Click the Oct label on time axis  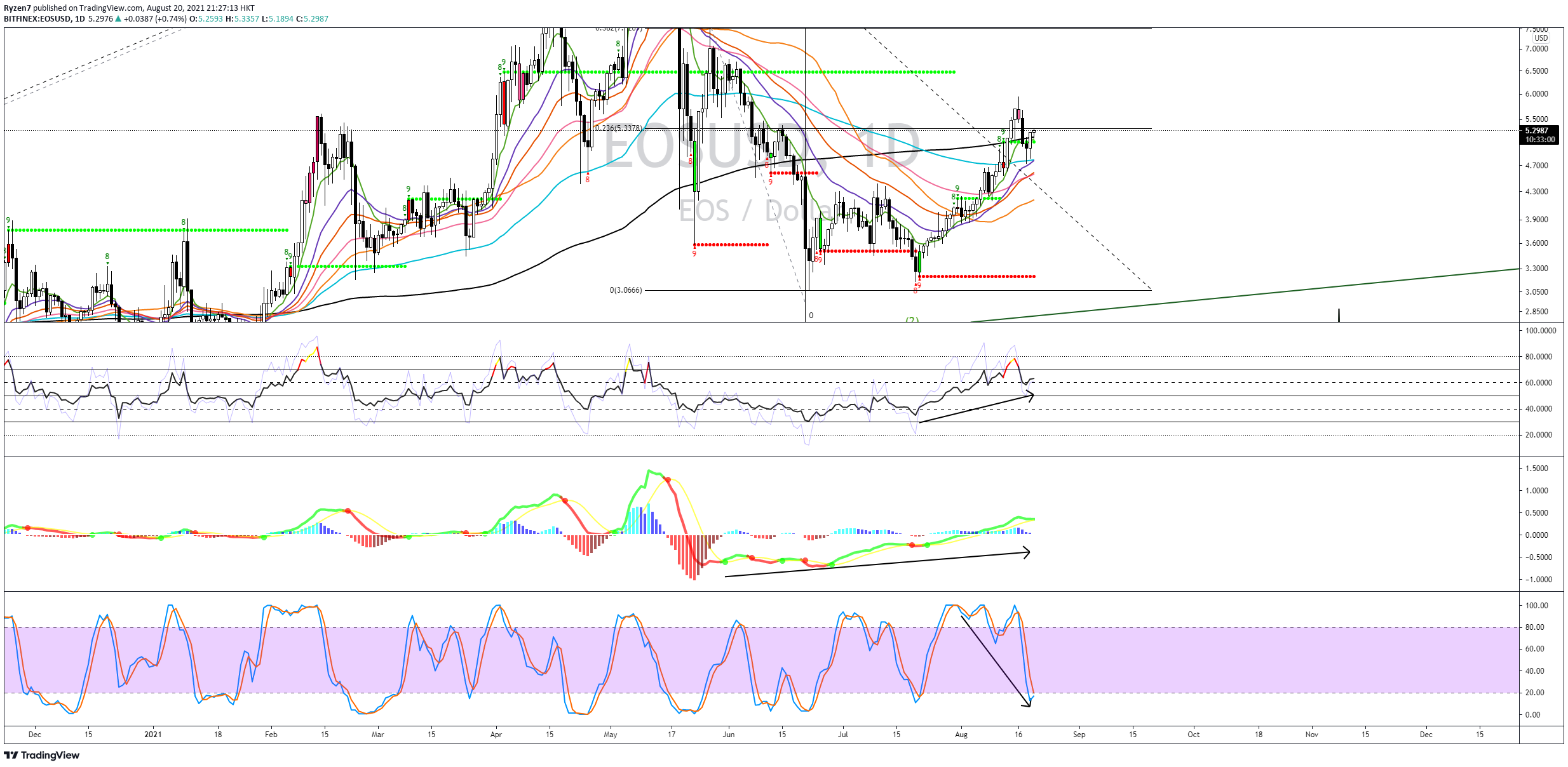point(1194,735)
